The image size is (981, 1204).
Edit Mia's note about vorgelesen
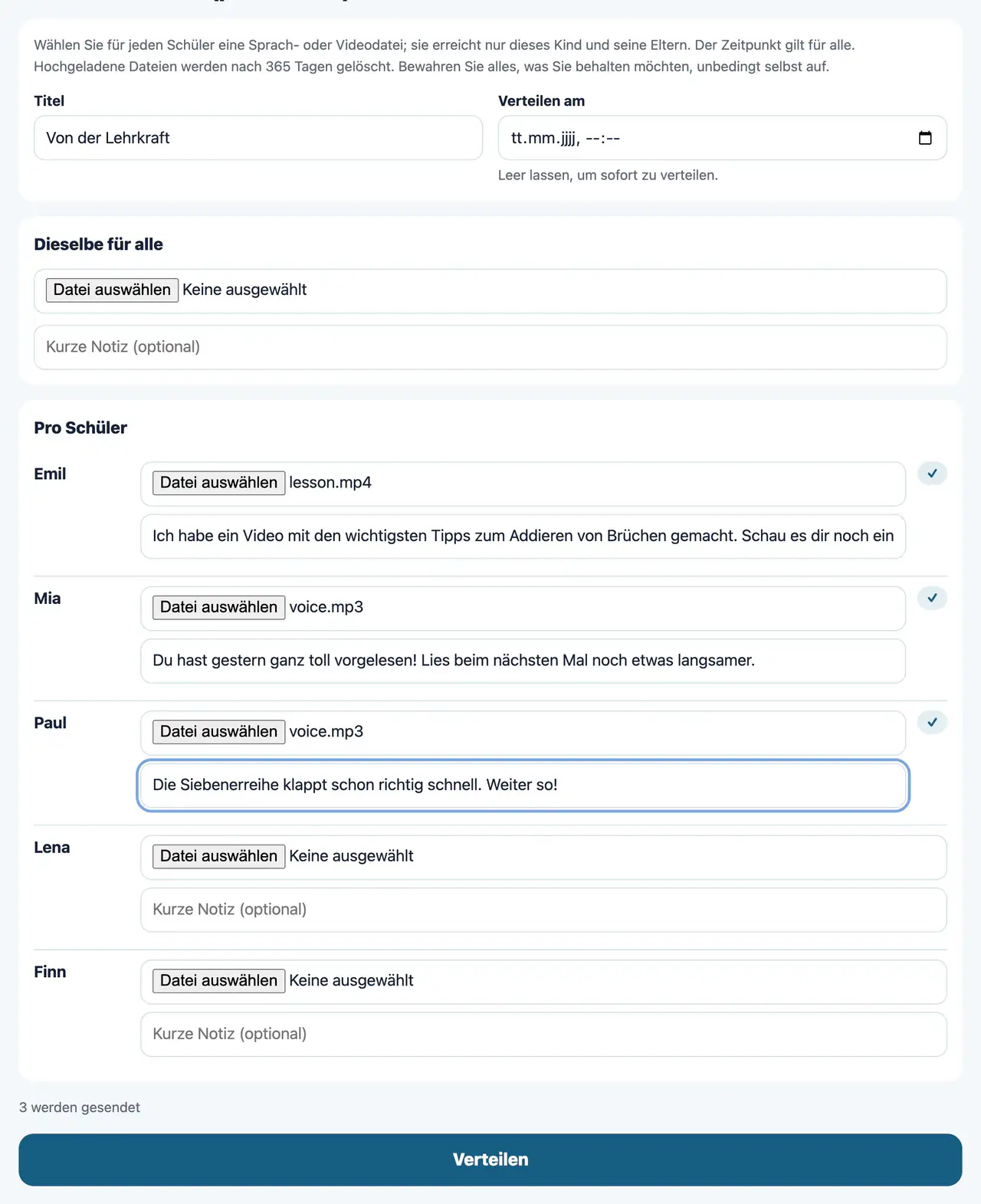pyautogui.click(x=523, y=661)
